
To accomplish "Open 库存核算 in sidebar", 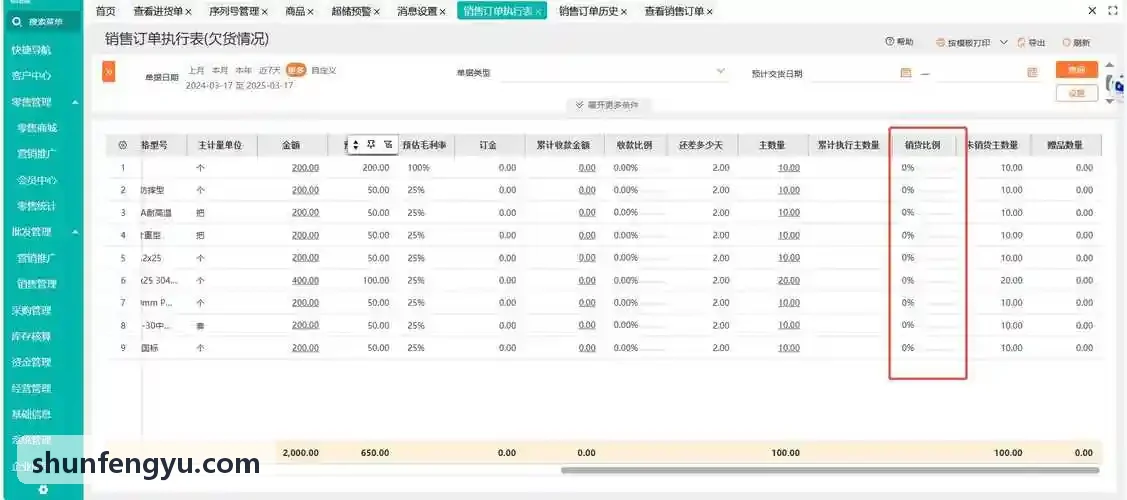I will [x=32, y=336].
